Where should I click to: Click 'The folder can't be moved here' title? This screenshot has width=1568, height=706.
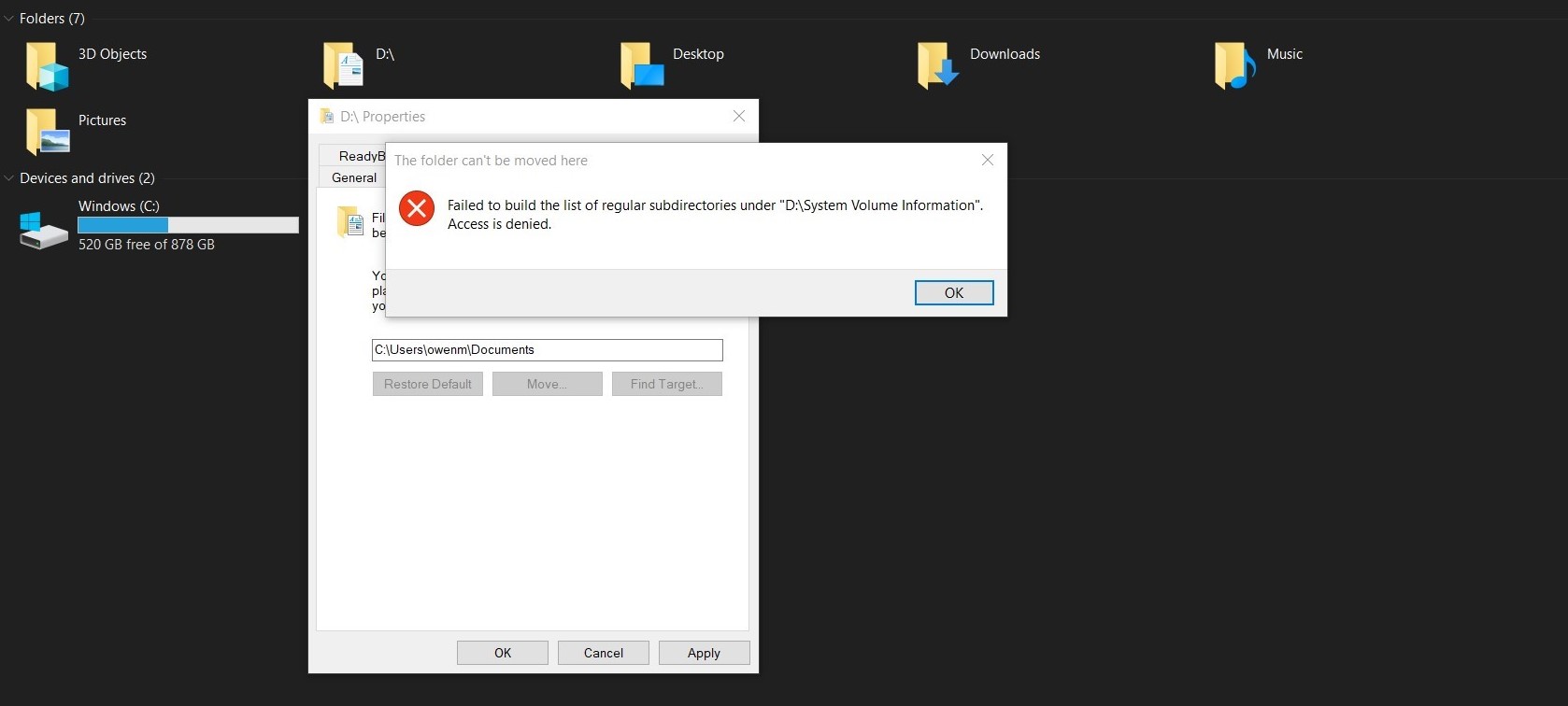491,161
